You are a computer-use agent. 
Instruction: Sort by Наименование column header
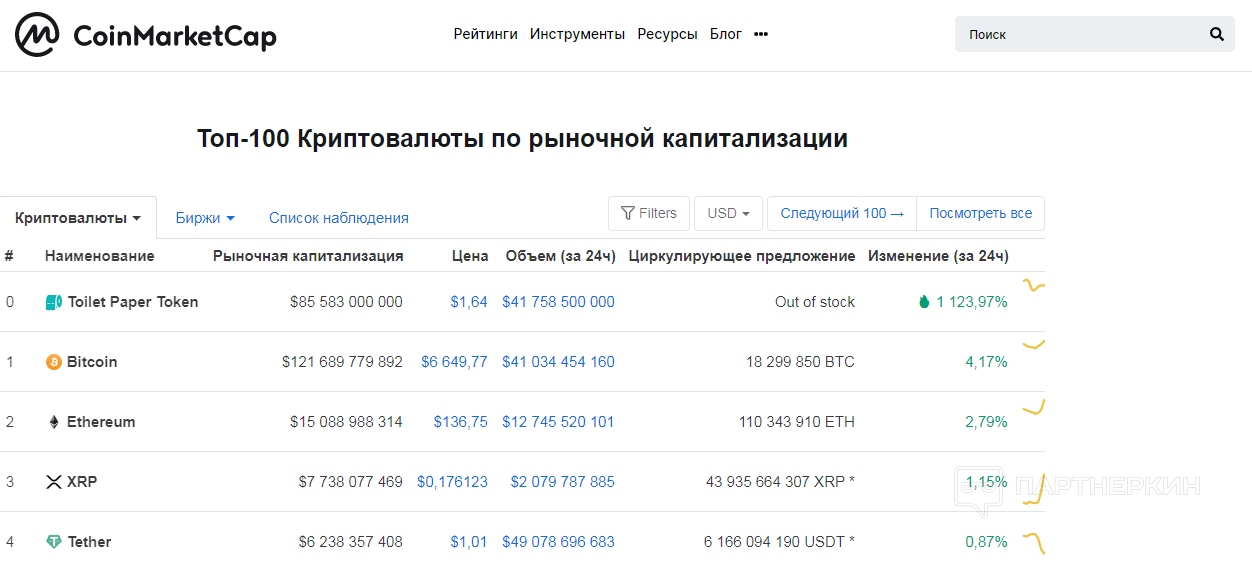pyautogui.click(x=100, y=256)
